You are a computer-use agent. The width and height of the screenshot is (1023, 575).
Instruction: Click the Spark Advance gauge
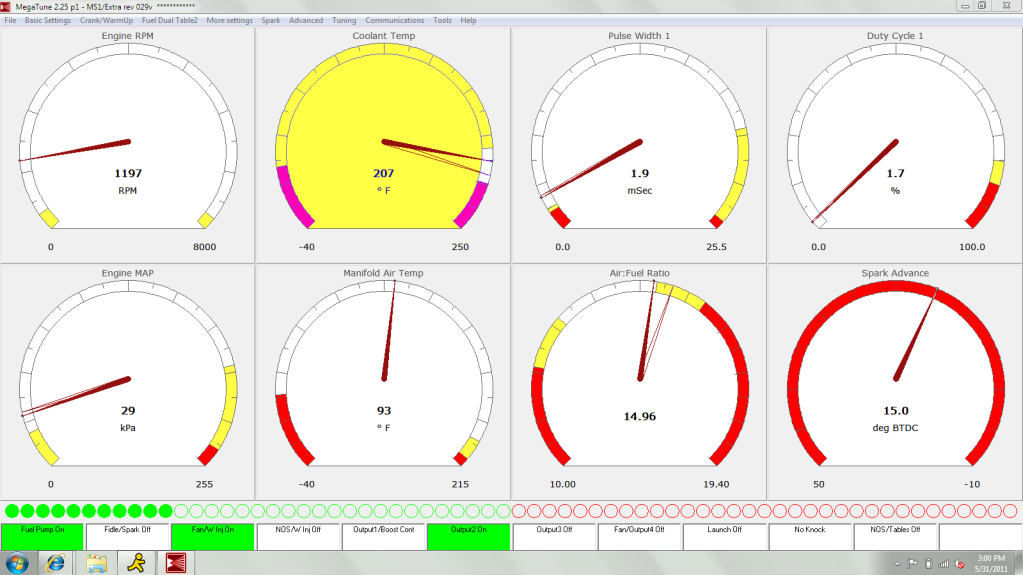coord(895,382)
